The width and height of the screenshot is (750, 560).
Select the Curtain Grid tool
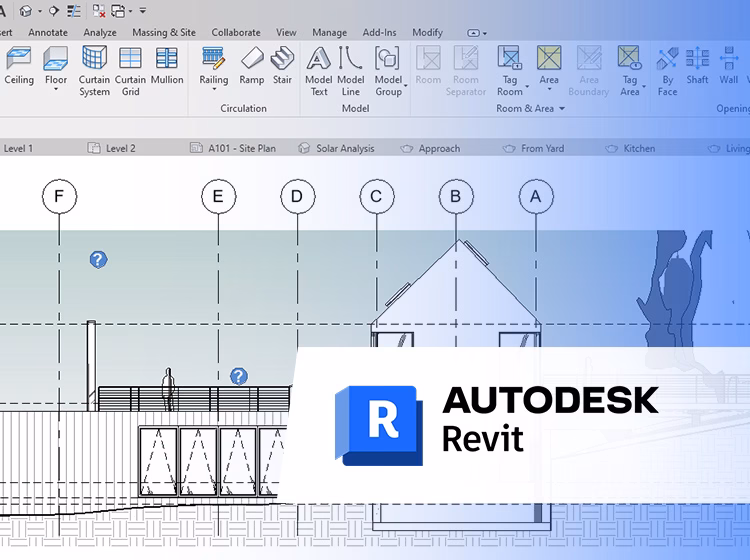click(130, 68)
